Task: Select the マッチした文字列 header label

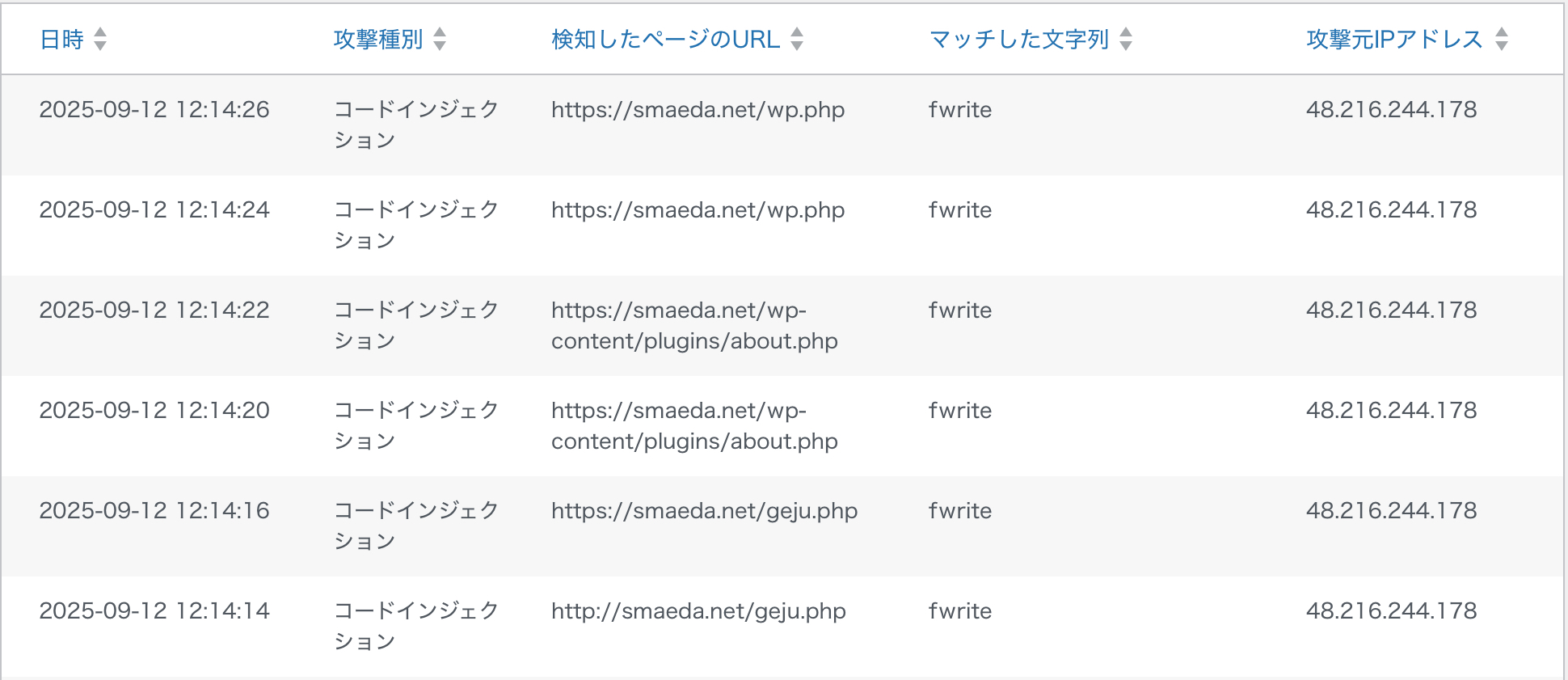Action: (x=1019, y=39)
